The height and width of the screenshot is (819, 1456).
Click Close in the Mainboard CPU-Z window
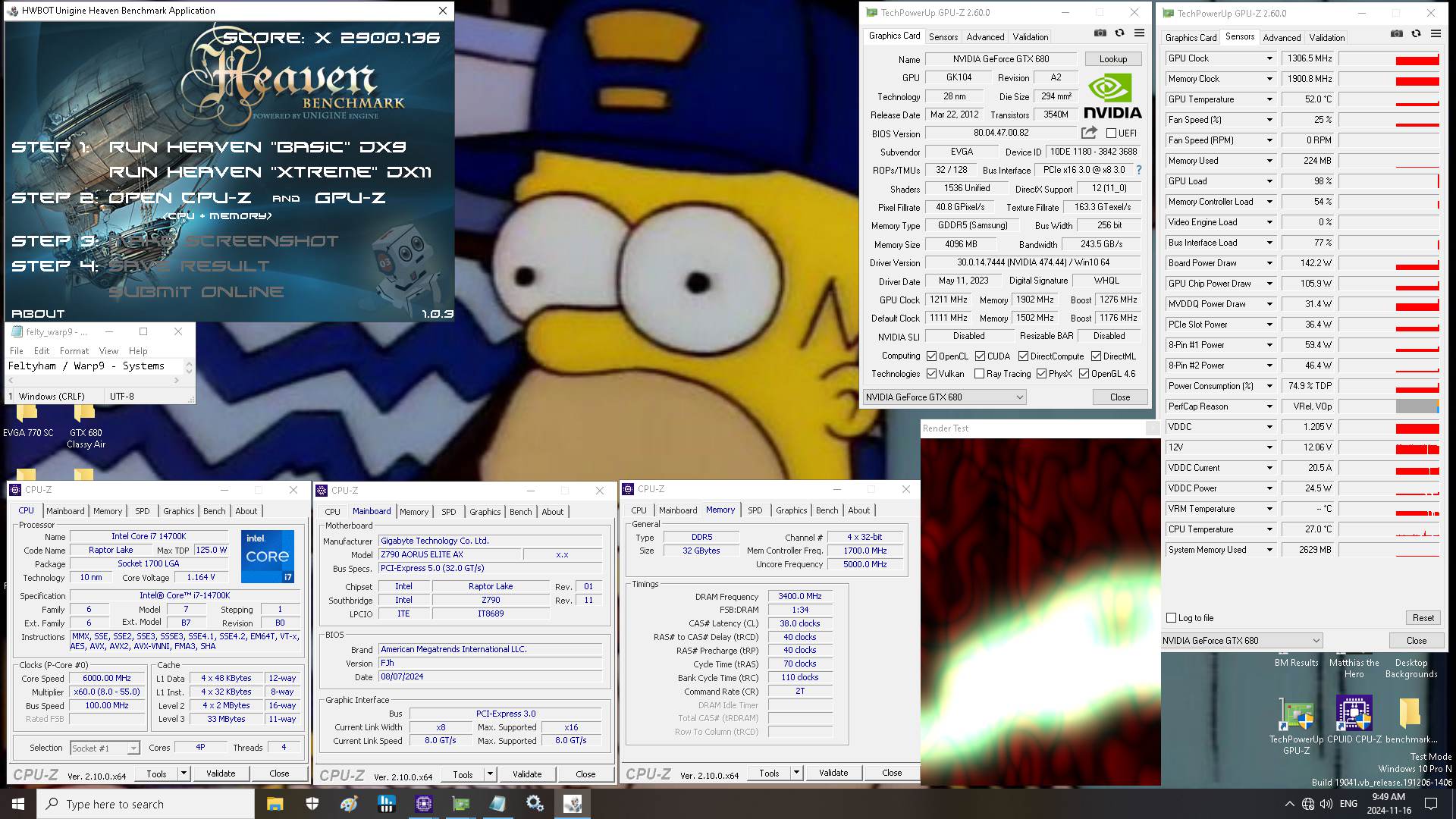click(x=585, y=774)
